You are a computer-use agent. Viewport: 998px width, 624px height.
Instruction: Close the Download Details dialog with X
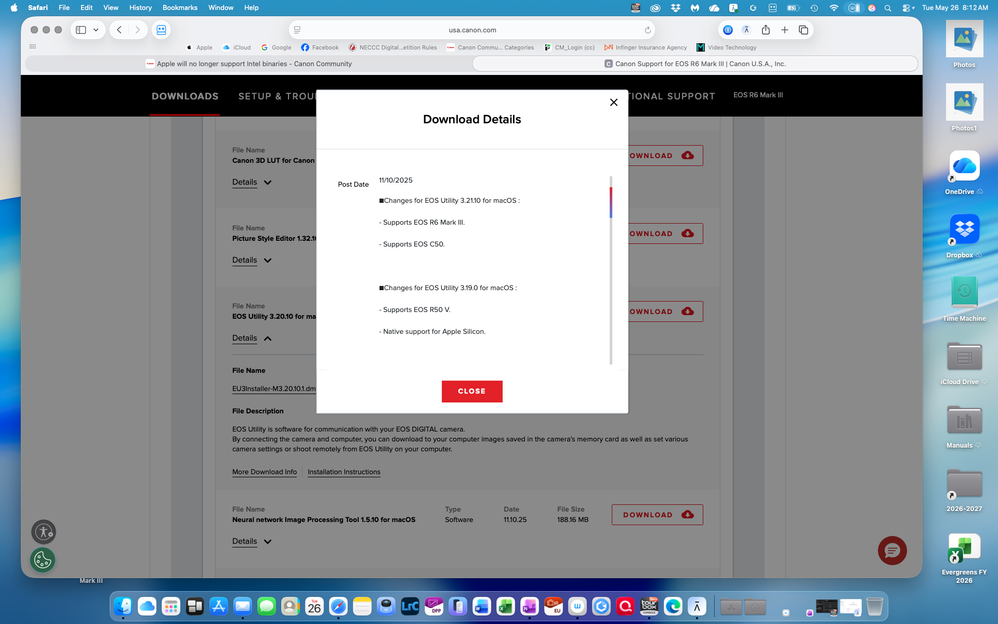[x=614, y=102]
